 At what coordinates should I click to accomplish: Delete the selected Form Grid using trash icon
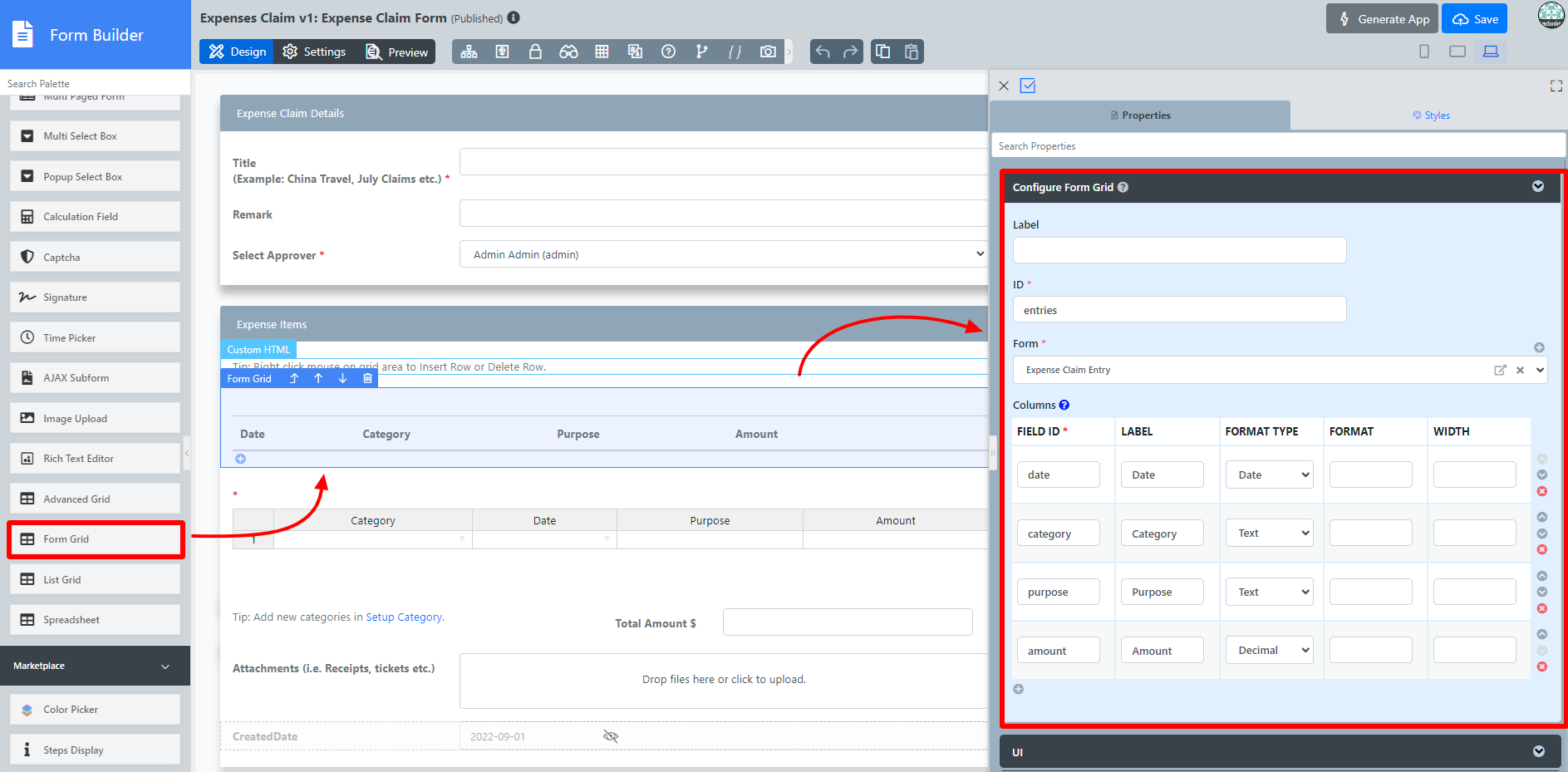[x=367, y=378]
